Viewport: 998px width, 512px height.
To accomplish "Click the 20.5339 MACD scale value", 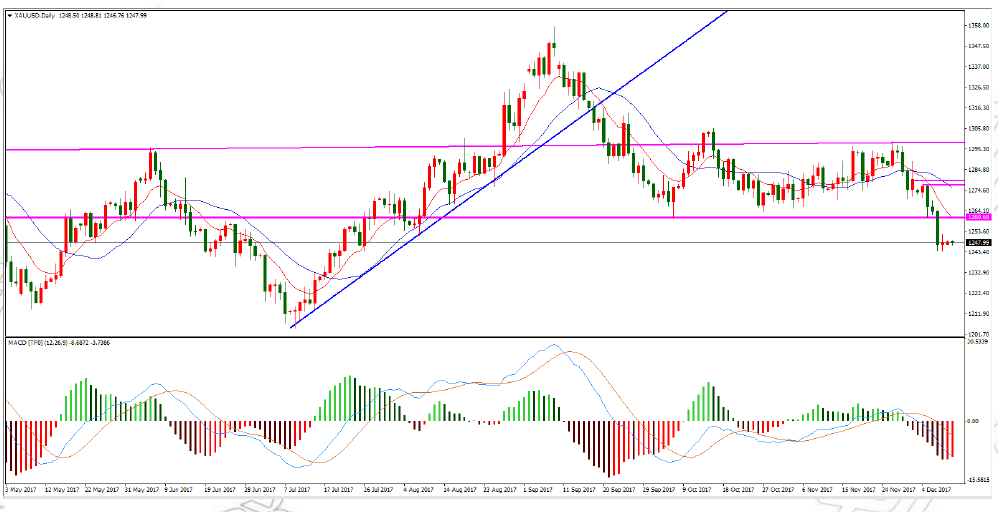I will (x=977, y=342).
